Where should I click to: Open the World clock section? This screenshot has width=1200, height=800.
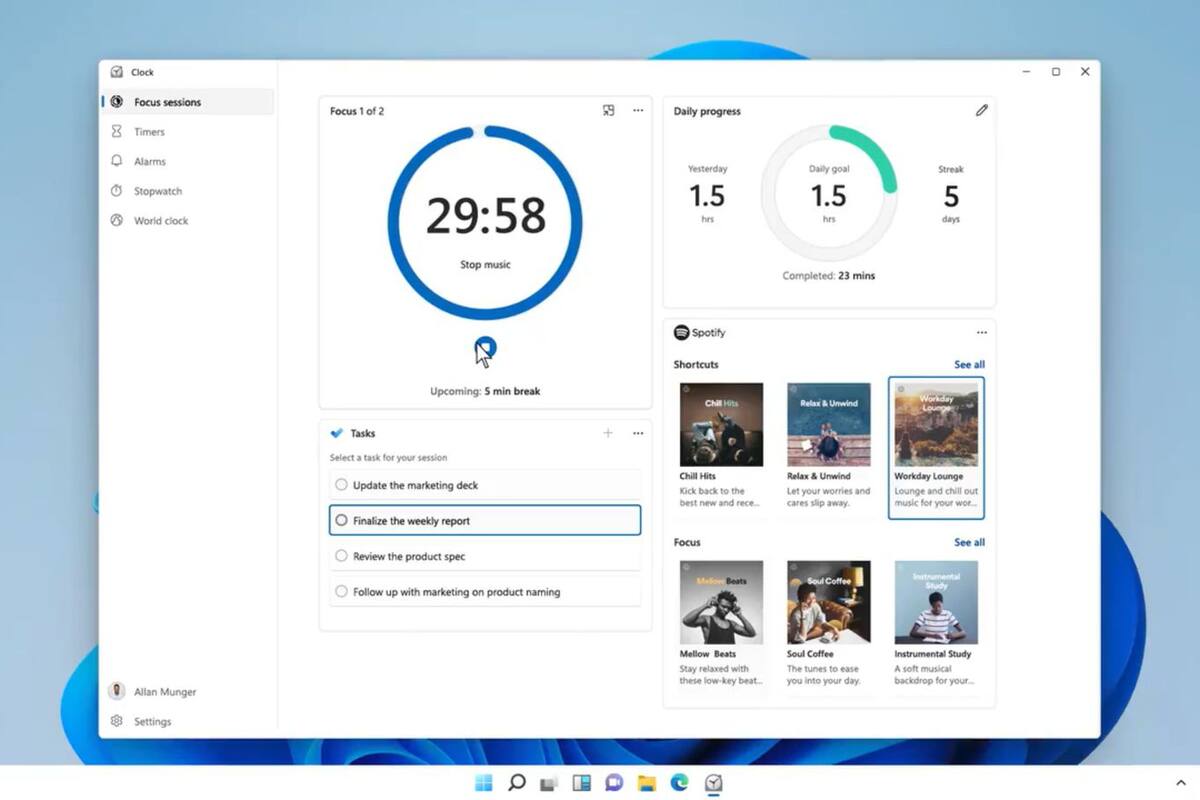pyautogui.click(x=162, y=221)
